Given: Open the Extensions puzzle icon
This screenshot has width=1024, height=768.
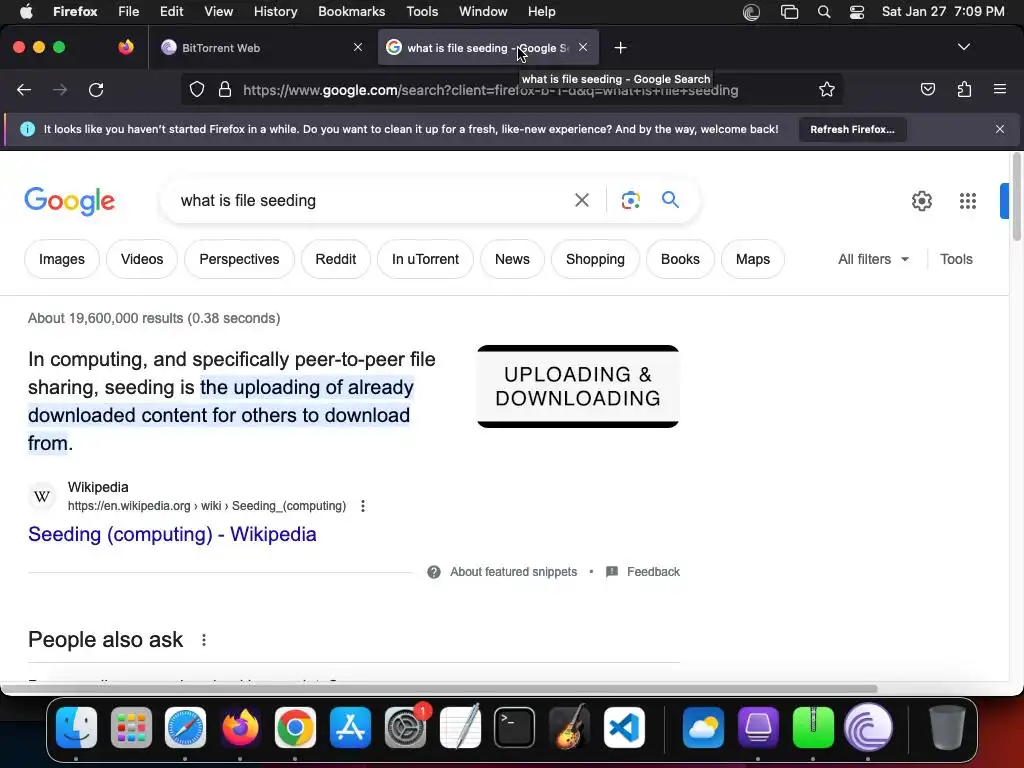Looking at the screenshot, I should (x=964, y=89).
